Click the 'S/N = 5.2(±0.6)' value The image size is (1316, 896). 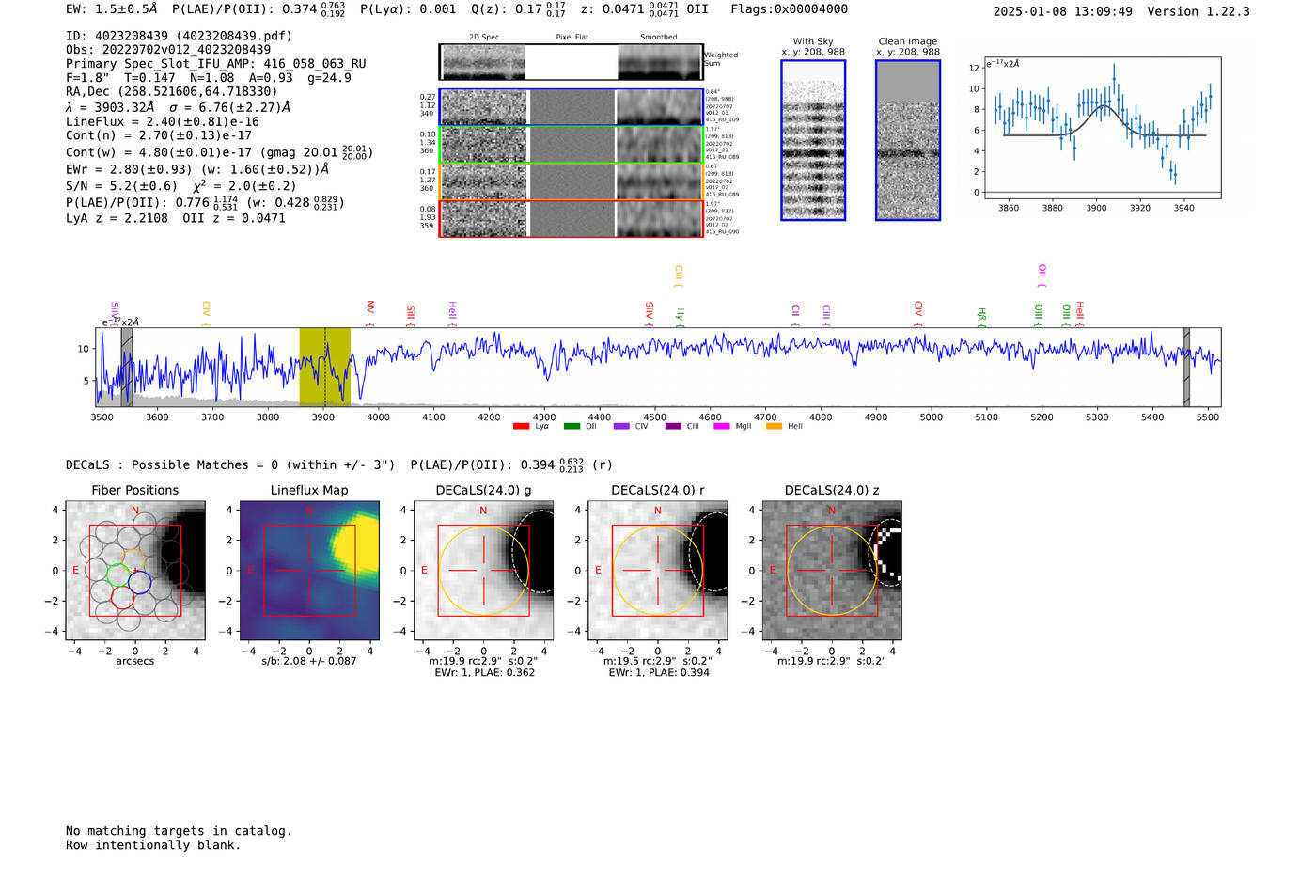[121, 186]
